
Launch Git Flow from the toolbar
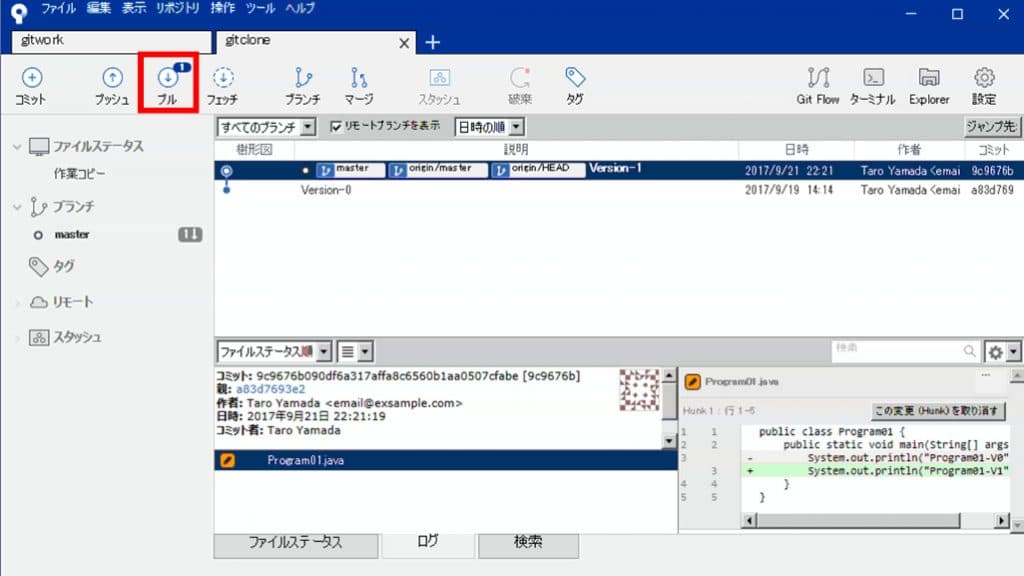tap(817, 82)
